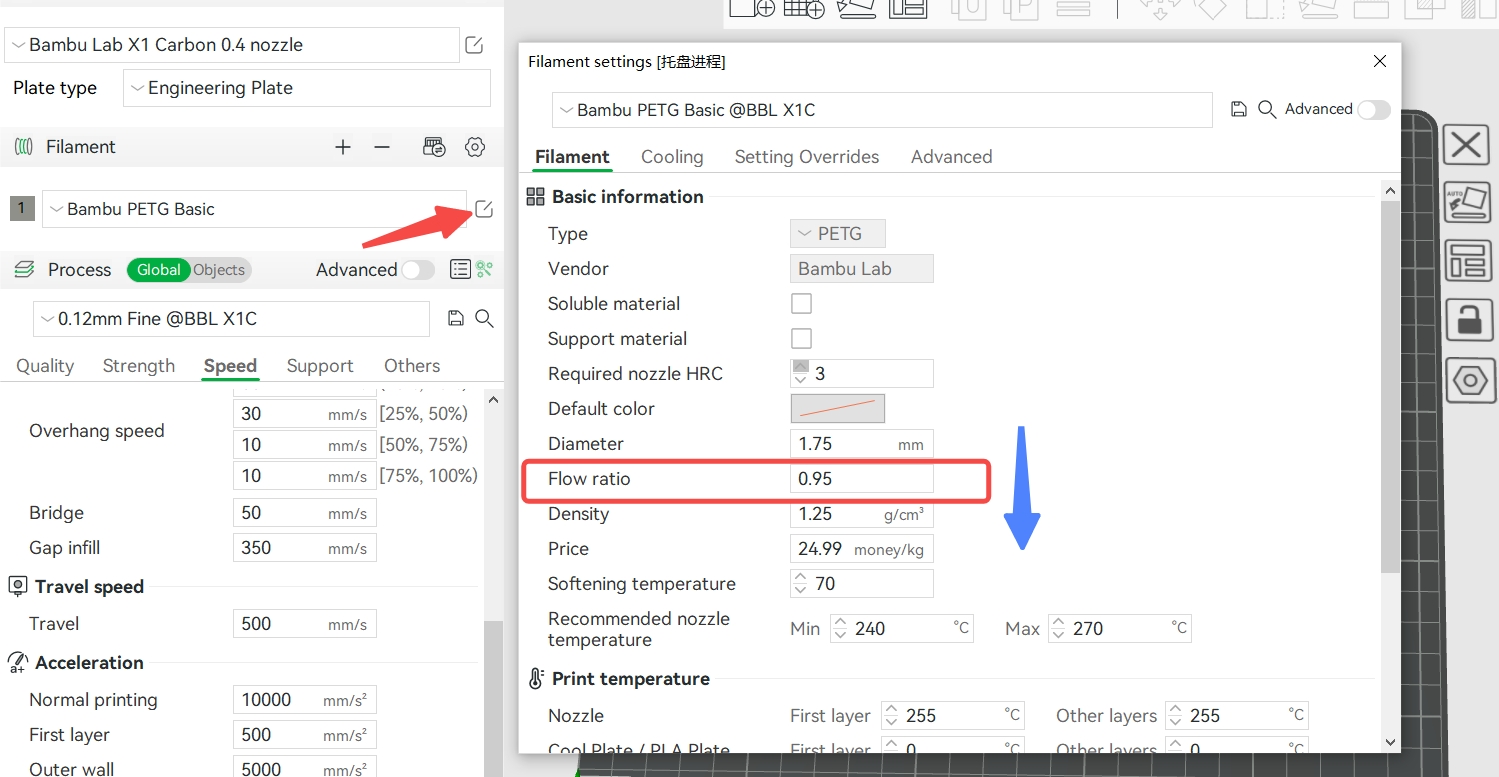Click the Add plate grid icon
The height and width of the screenshot is (777, 1499).
tap(804, 7)
